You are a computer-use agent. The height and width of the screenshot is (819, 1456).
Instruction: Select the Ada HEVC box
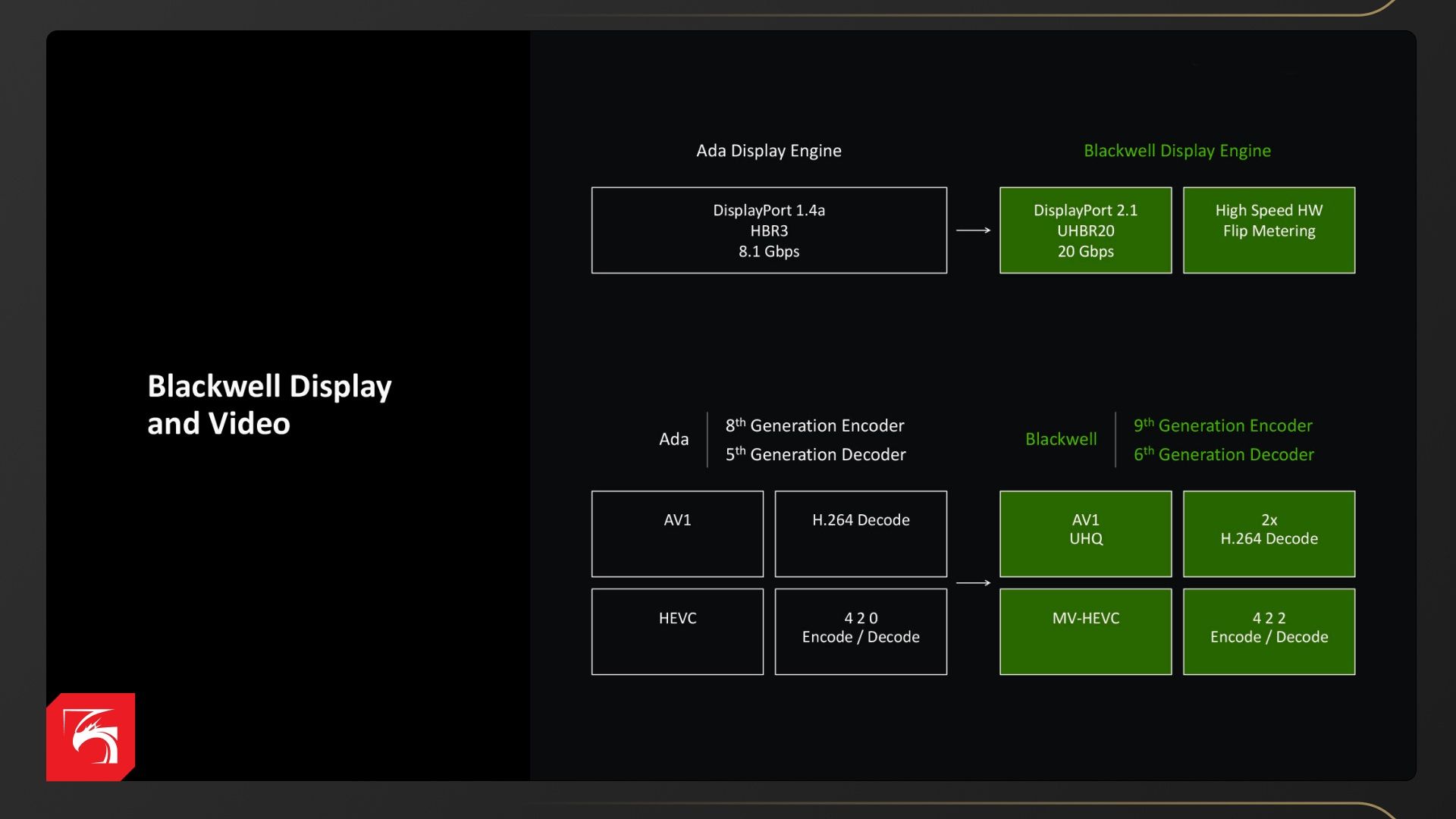pos(677,632)
